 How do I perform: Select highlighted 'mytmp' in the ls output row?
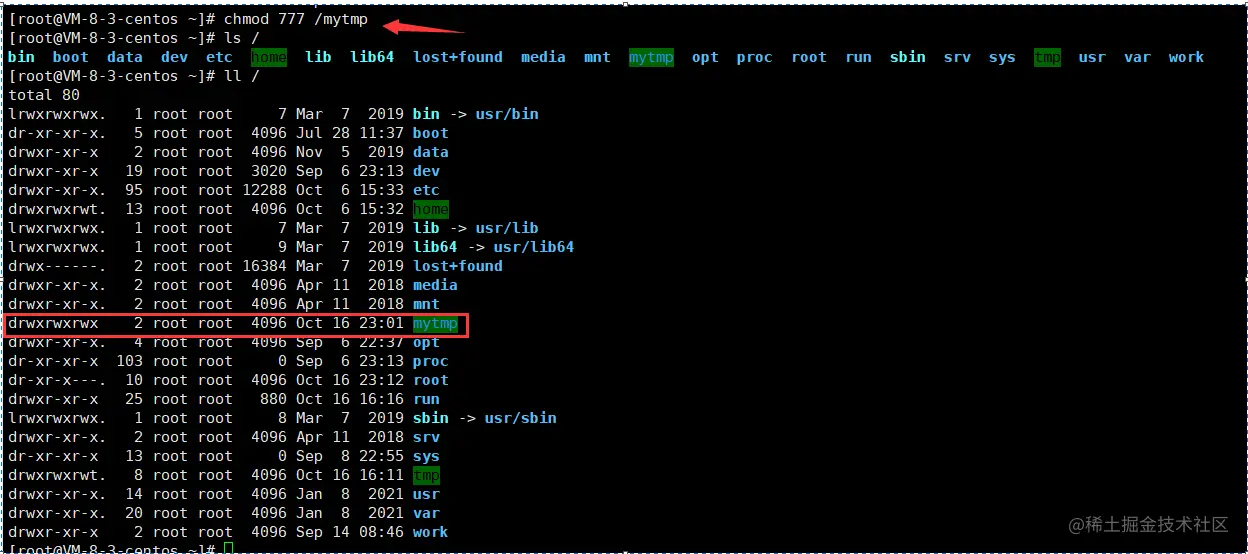(x=651, y=57)
